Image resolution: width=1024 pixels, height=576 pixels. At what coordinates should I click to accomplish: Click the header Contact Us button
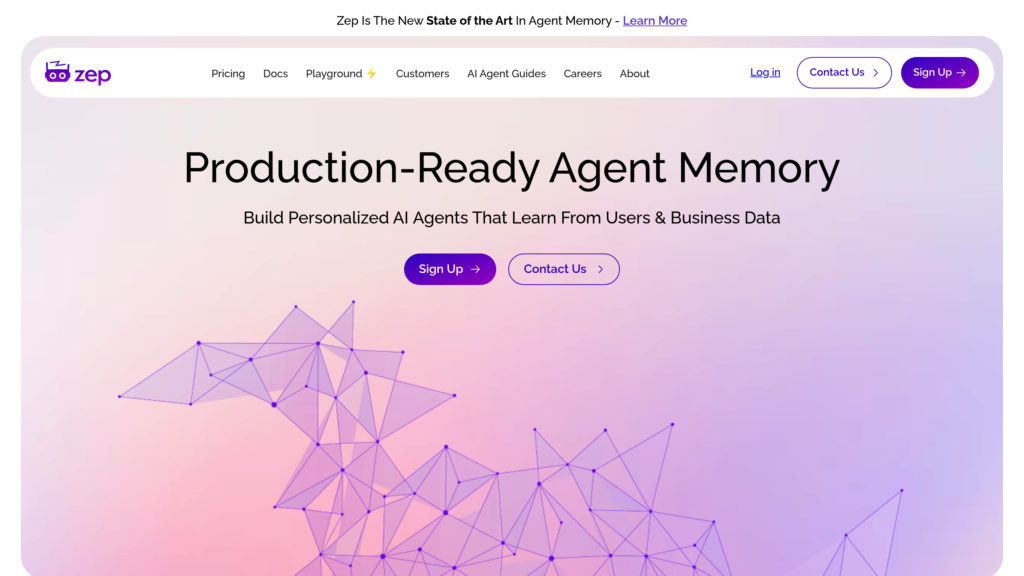(x=844, y=72)
